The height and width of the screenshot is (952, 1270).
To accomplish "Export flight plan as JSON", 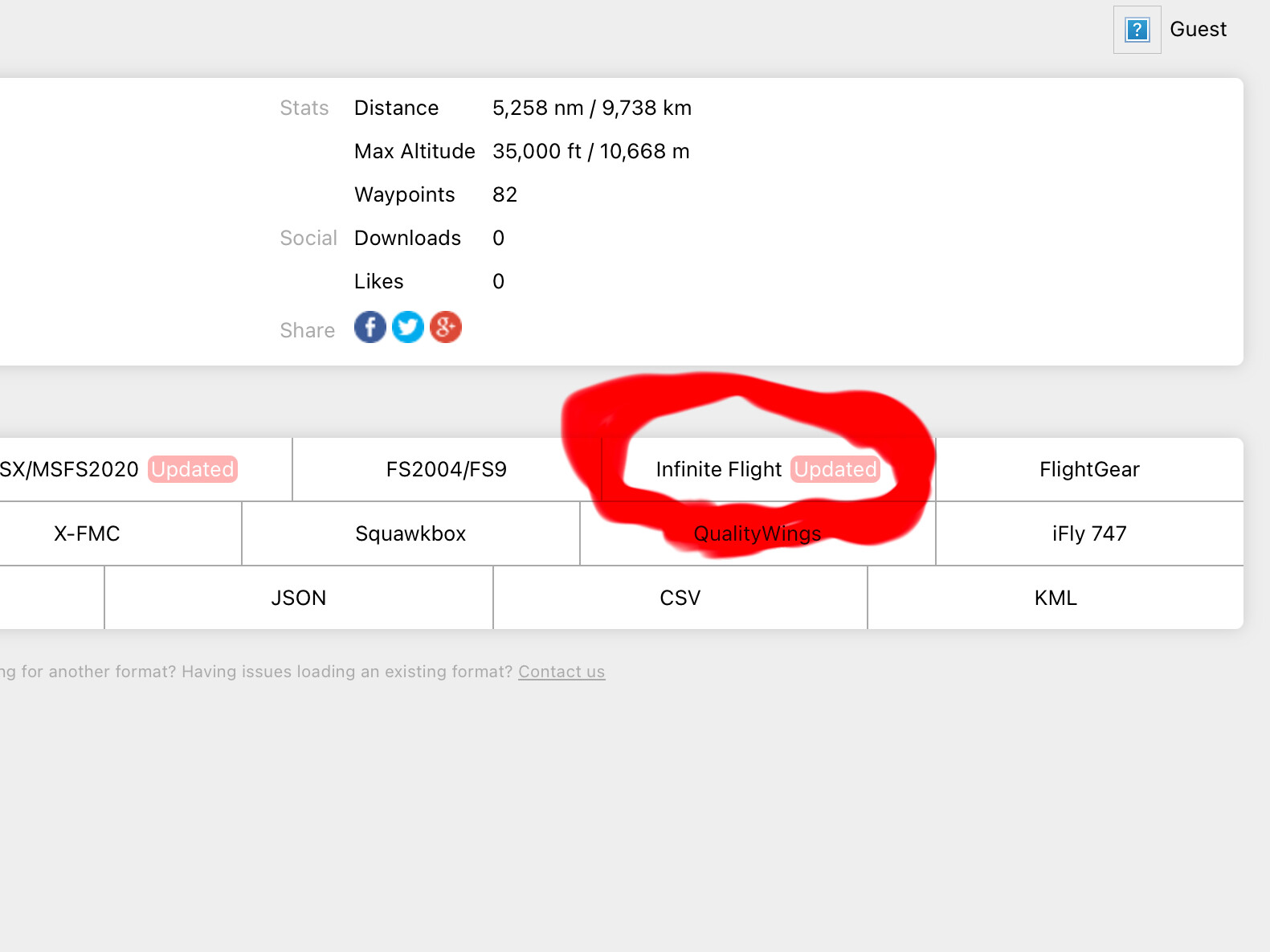I will pos(299,598).
